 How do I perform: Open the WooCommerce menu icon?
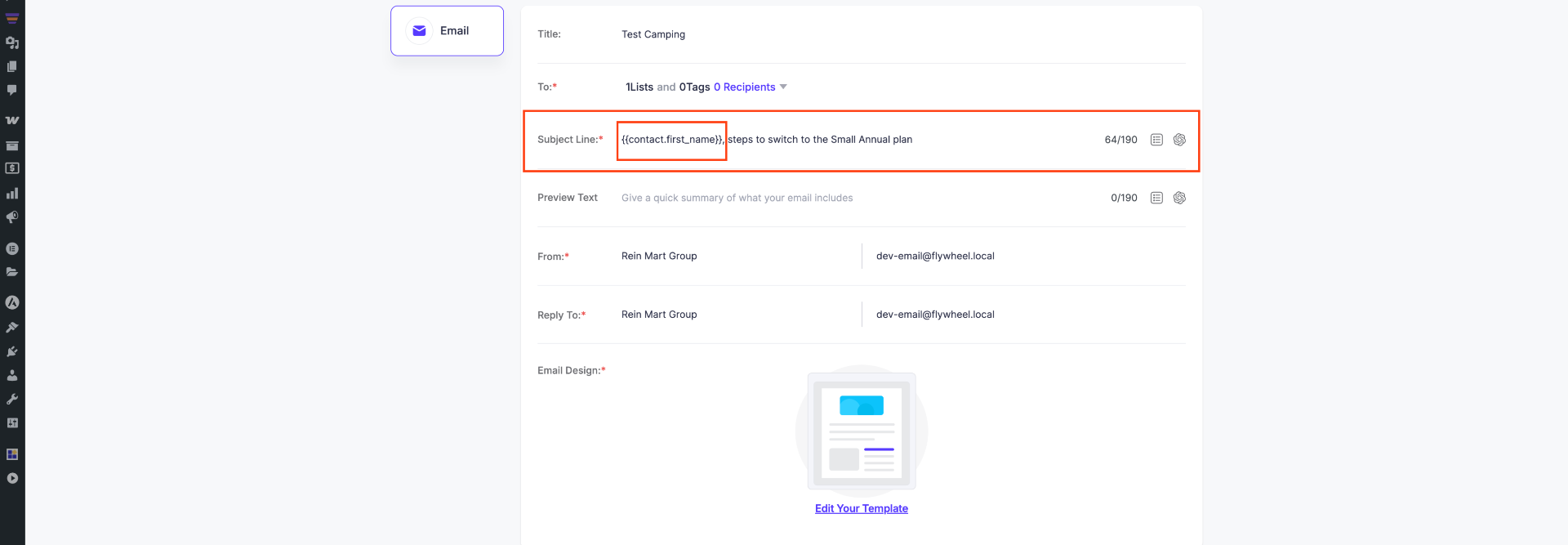[x=12, y=120]
